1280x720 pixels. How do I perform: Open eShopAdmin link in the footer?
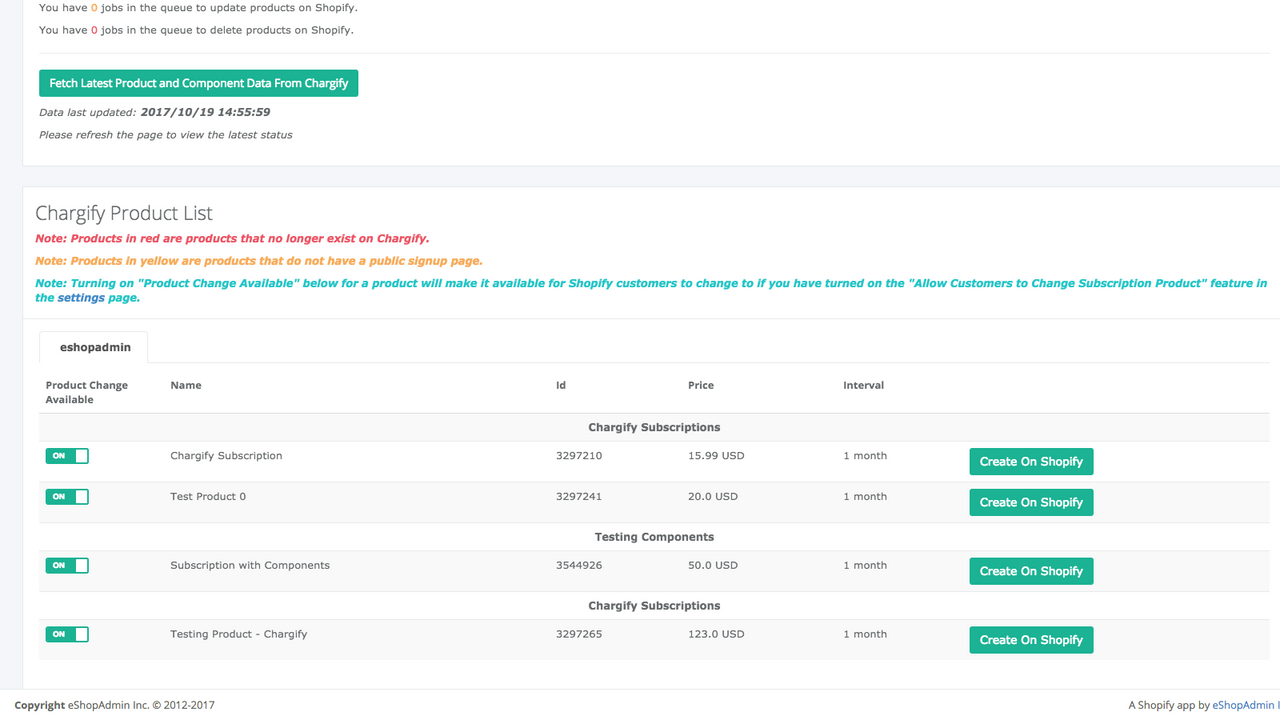coord(1245,705)
